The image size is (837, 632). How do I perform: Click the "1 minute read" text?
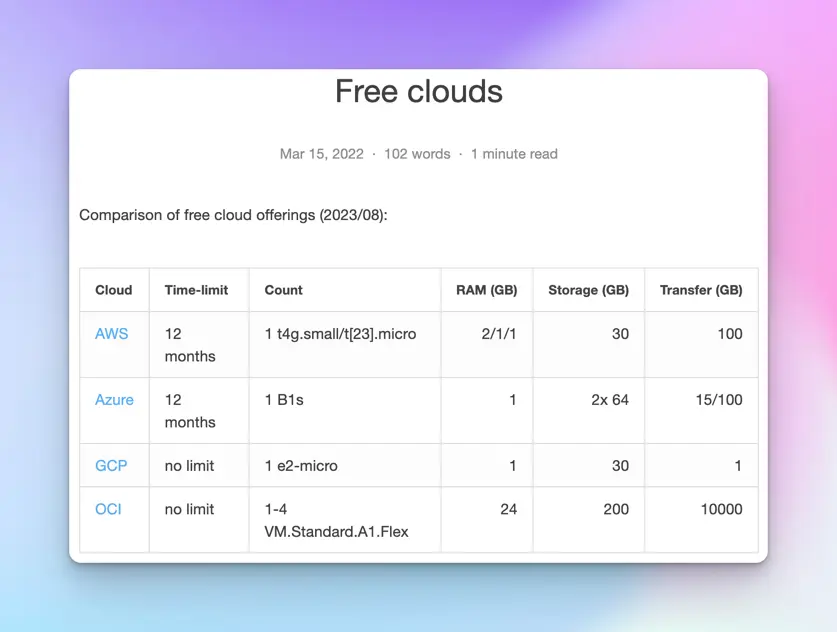pyautogui.click(x=514, y=154)
